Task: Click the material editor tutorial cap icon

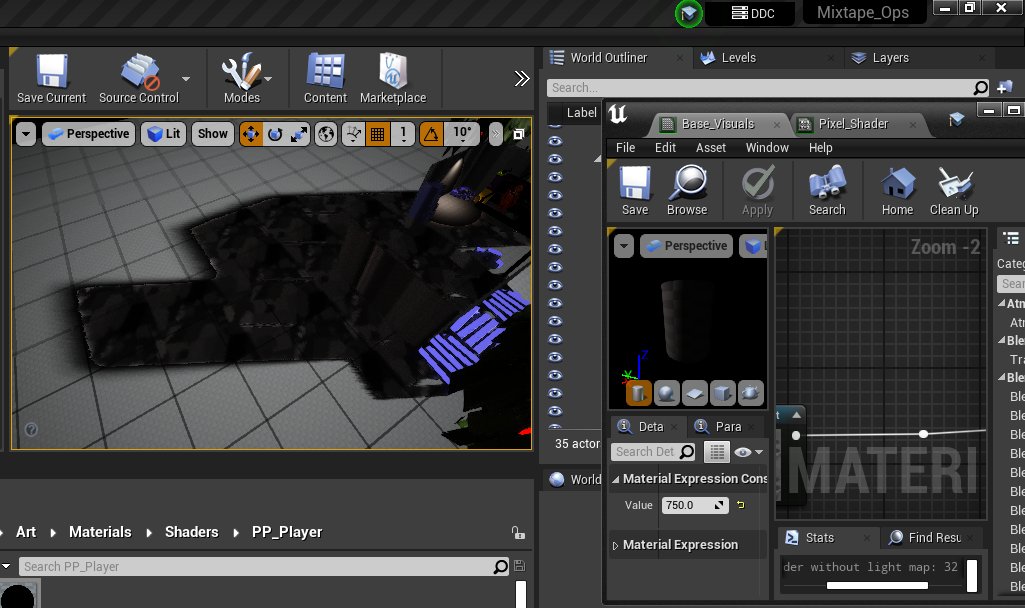Action: (956, 119)
